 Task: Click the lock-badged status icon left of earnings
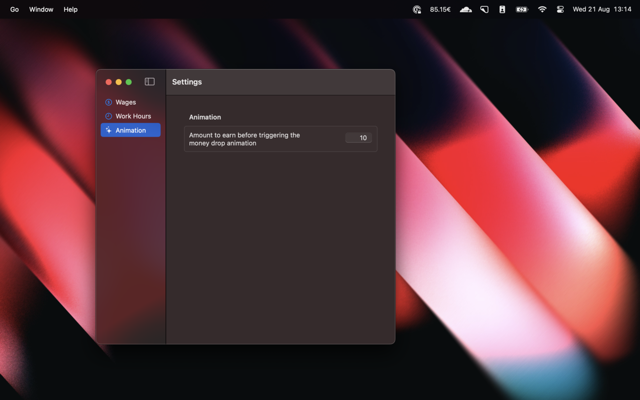(x=417, y=9)
